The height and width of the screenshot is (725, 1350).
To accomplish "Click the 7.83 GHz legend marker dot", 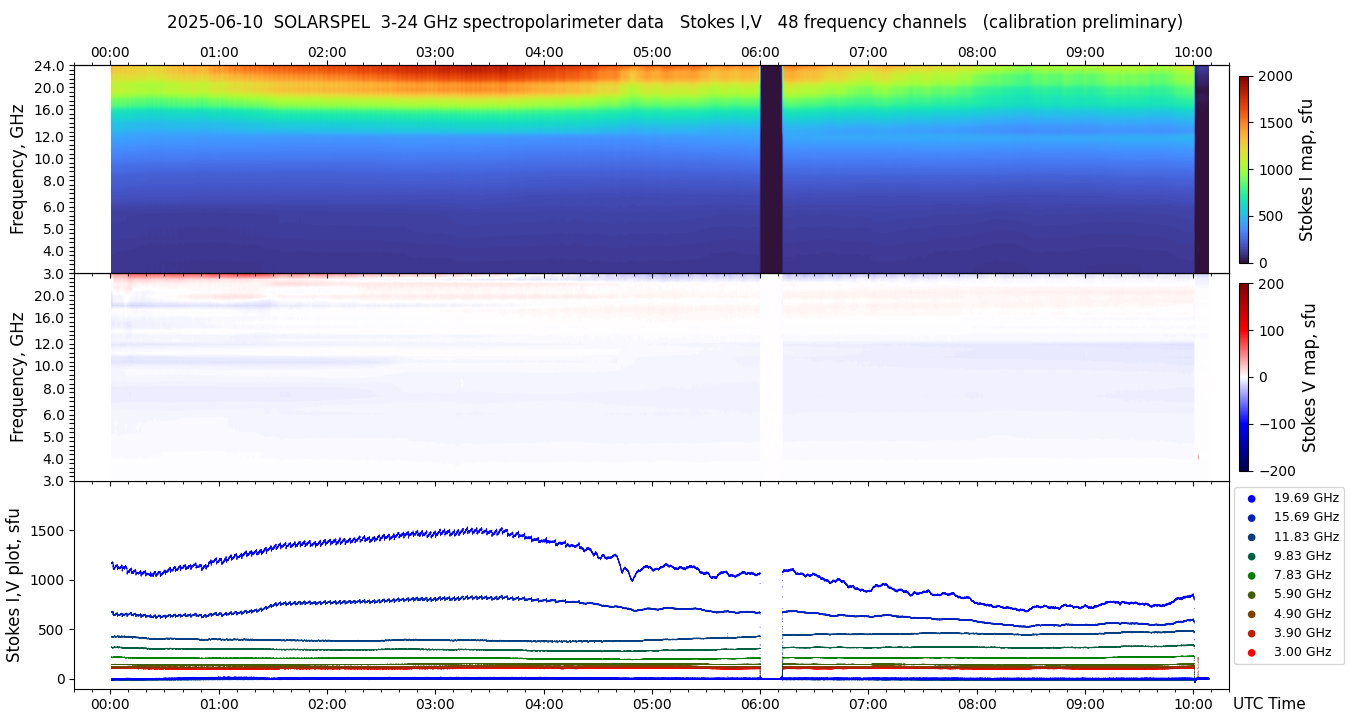I will pos(1251,575).
